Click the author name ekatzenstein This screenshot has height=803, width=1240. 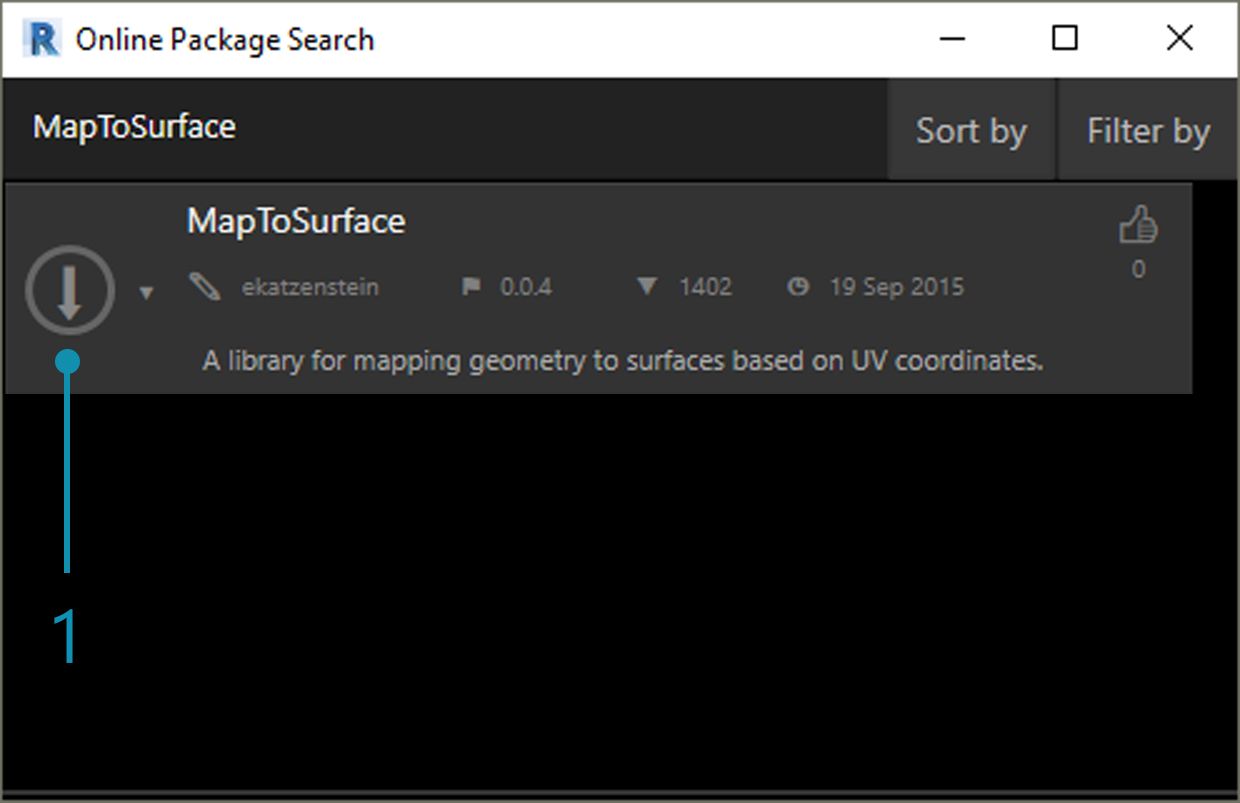[x=310, y=288]
